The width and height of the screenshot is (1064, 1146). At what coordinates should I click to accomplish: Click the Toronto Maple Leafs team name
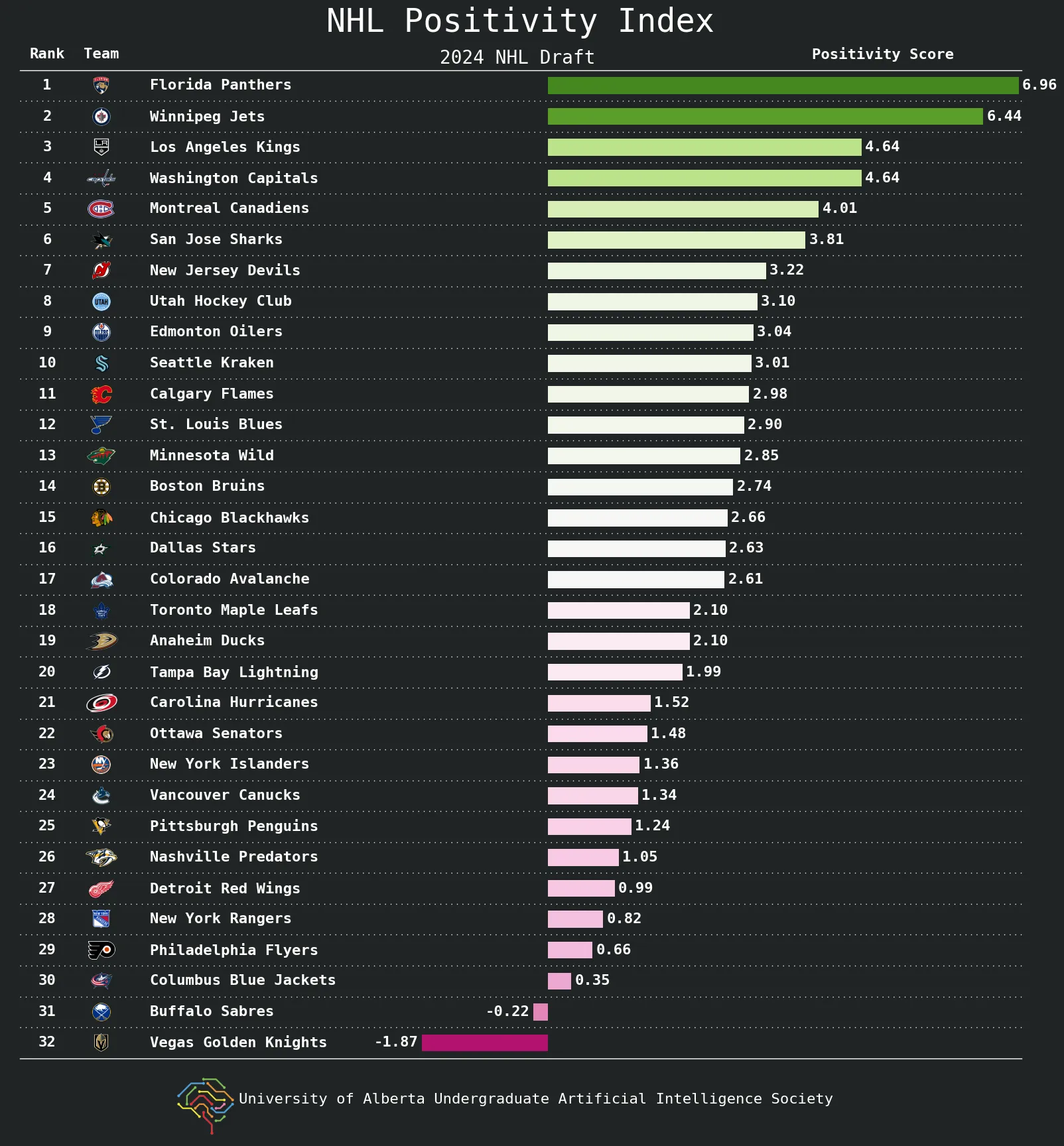click(x=233, y=610)
